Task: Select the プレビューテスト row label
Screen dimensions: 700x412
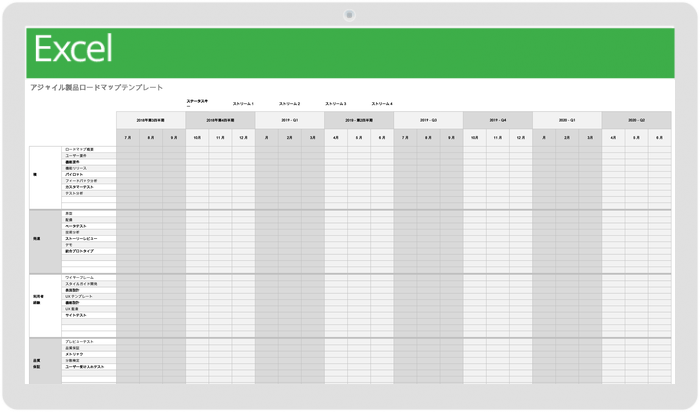Action: click(79, 341)
